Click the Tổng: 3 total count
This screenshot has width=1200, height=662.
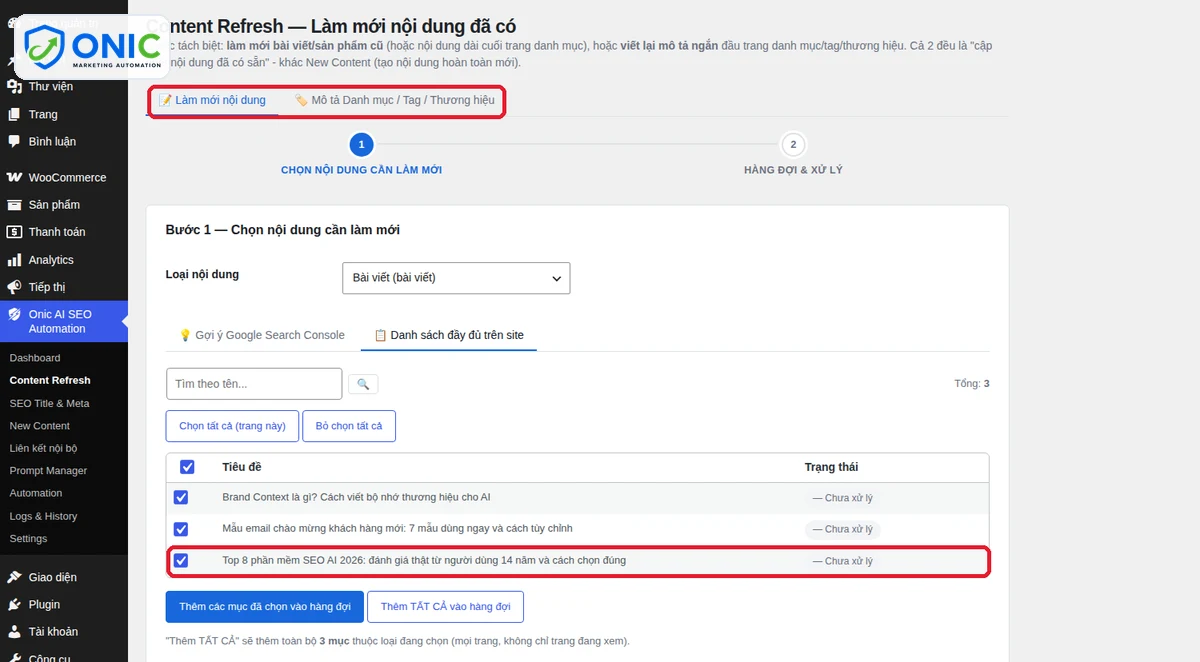coord(972,384)
